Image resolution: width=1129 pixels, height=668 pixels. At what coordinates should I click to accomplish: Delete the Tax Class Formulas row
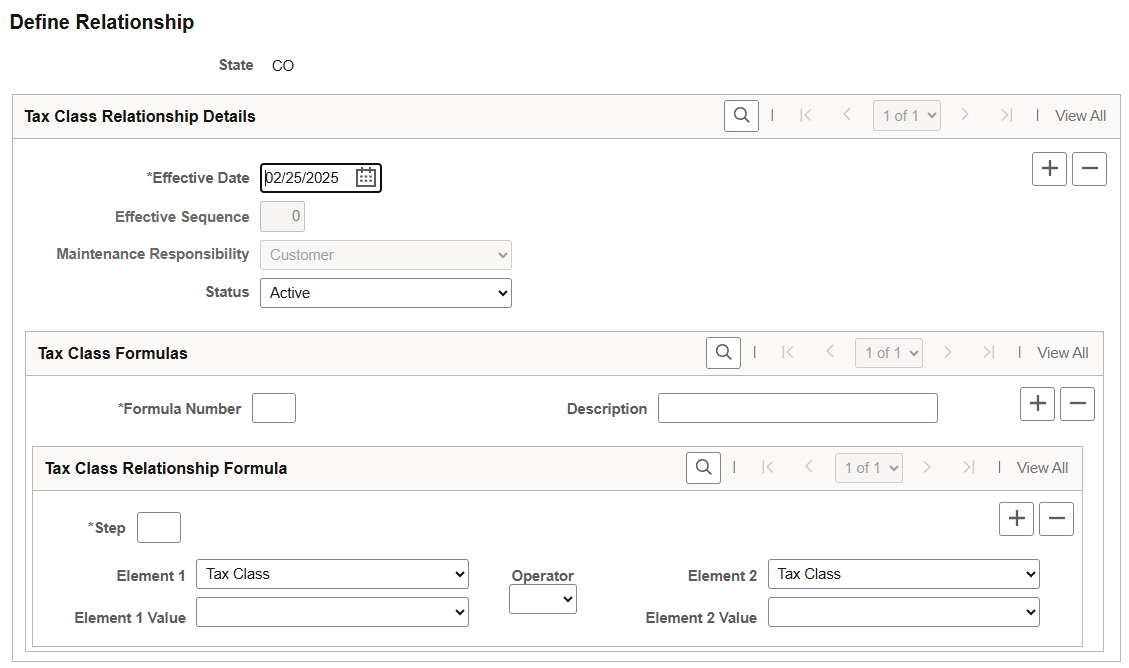(x=1078, y=404)
